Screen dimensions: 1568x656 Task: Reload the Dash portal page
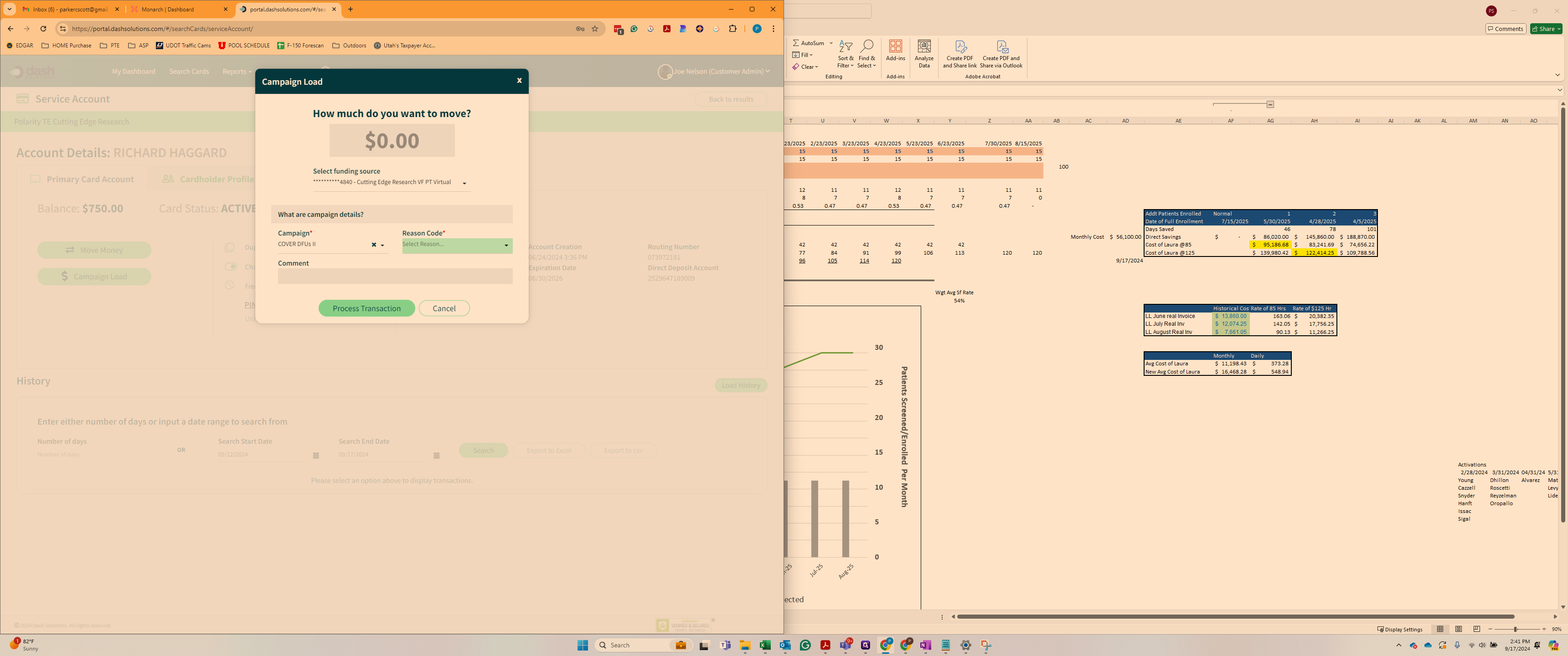click(x=43, y=29)
